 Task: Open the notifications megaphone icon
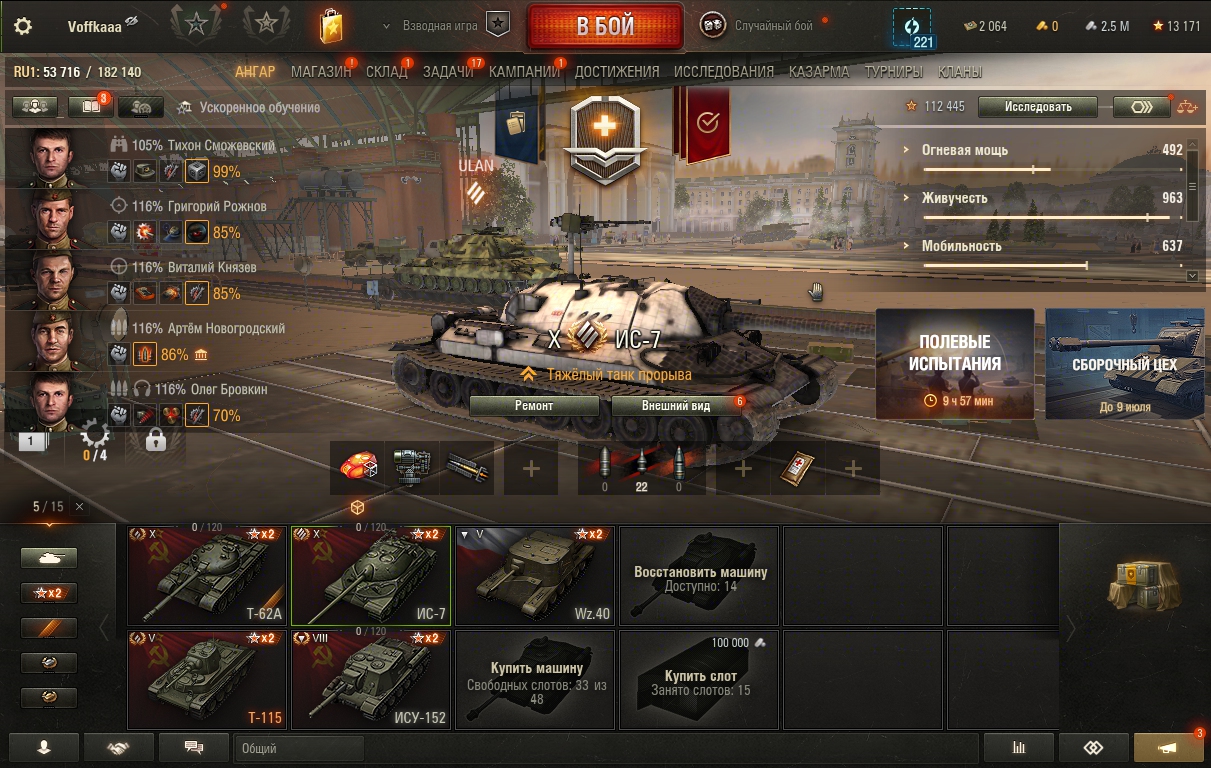1168,747
